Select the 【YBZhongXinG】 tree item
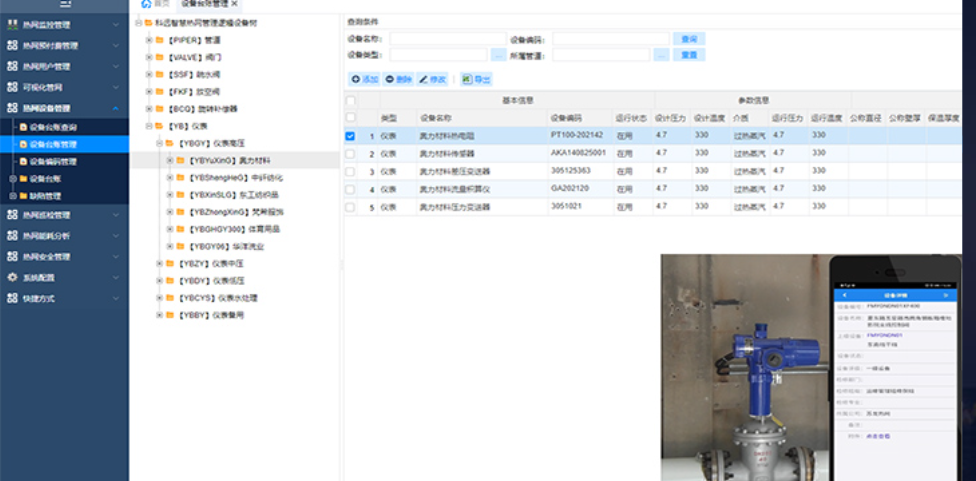The width and height of the screenshot is (976, 481). pyautogui.click(x=236, y=212)
